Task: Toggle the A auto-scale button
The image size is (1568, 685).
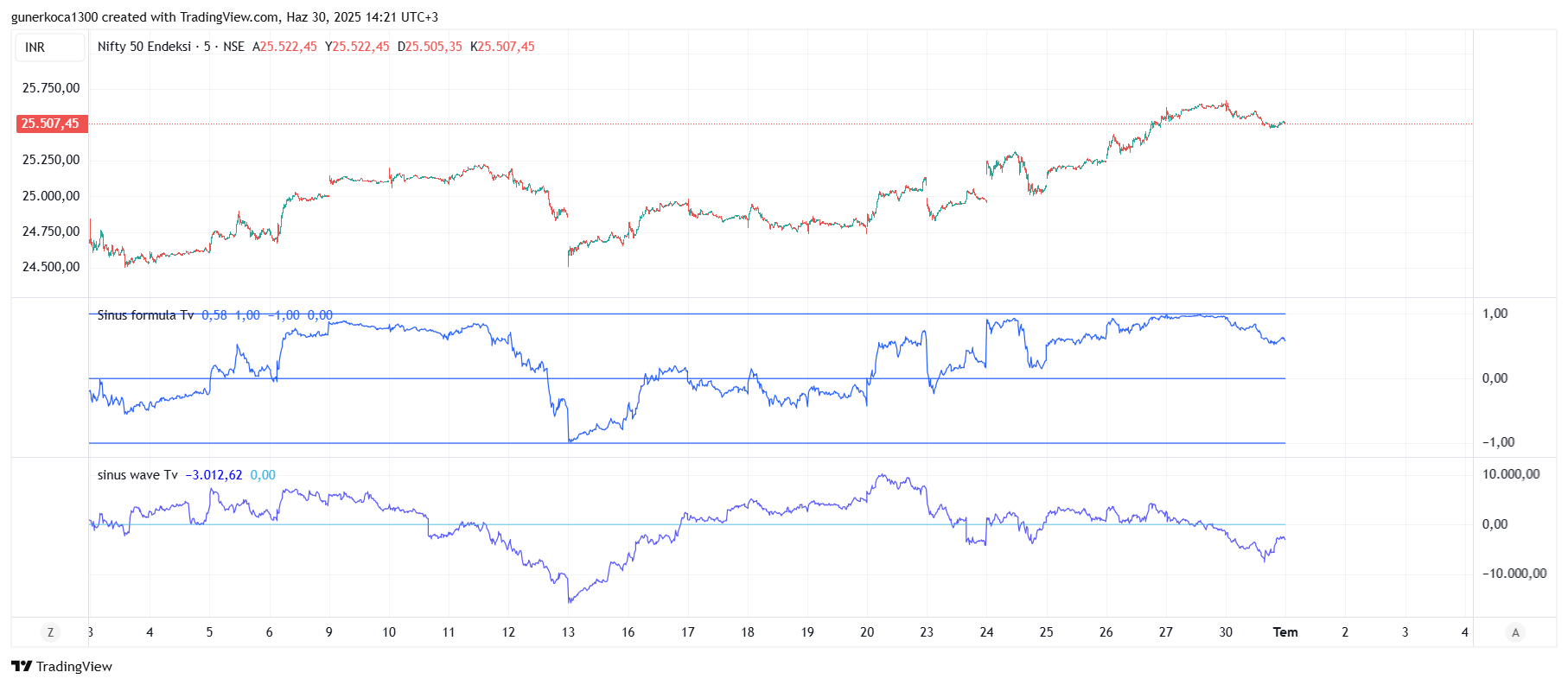Action: [1514, 632]
